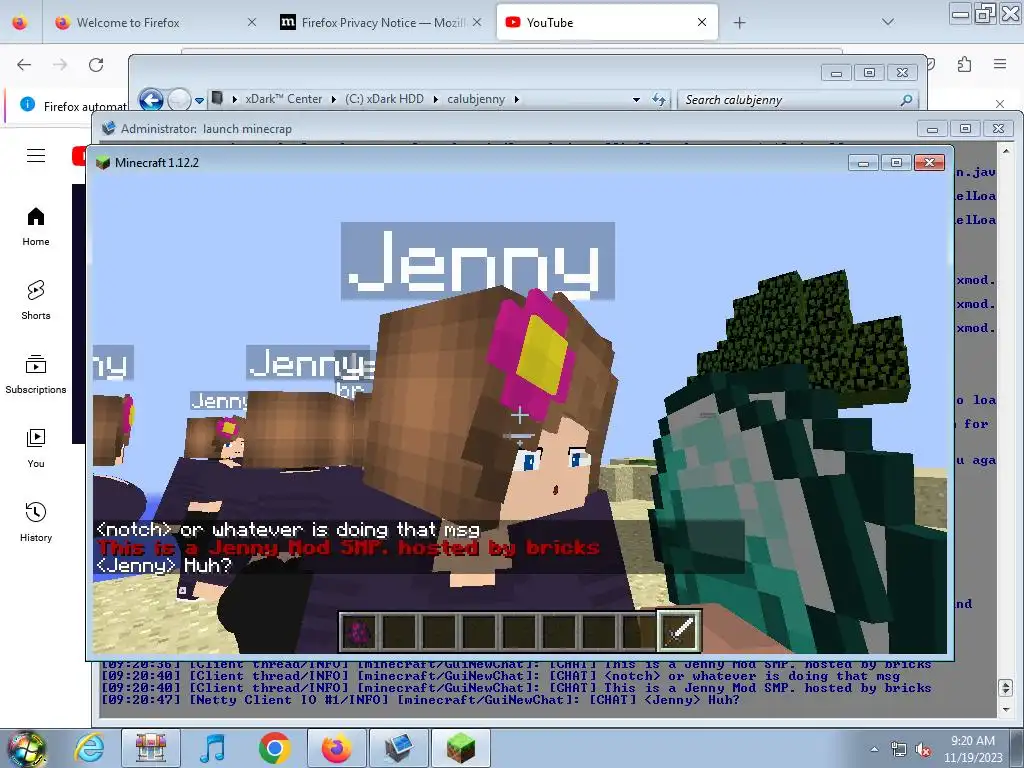Screen dimensions: 1024x768
Task: Click console scrollbar up arrow
Action: click(x=1006, y=151)
